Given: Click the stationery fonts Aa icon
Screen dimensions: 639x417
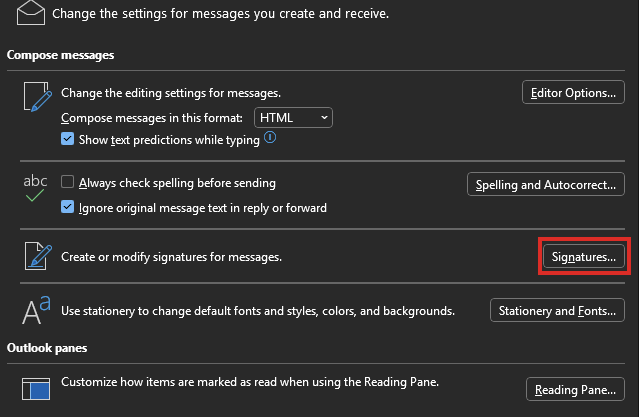Looking at the screenshot, I should point(36,311).
